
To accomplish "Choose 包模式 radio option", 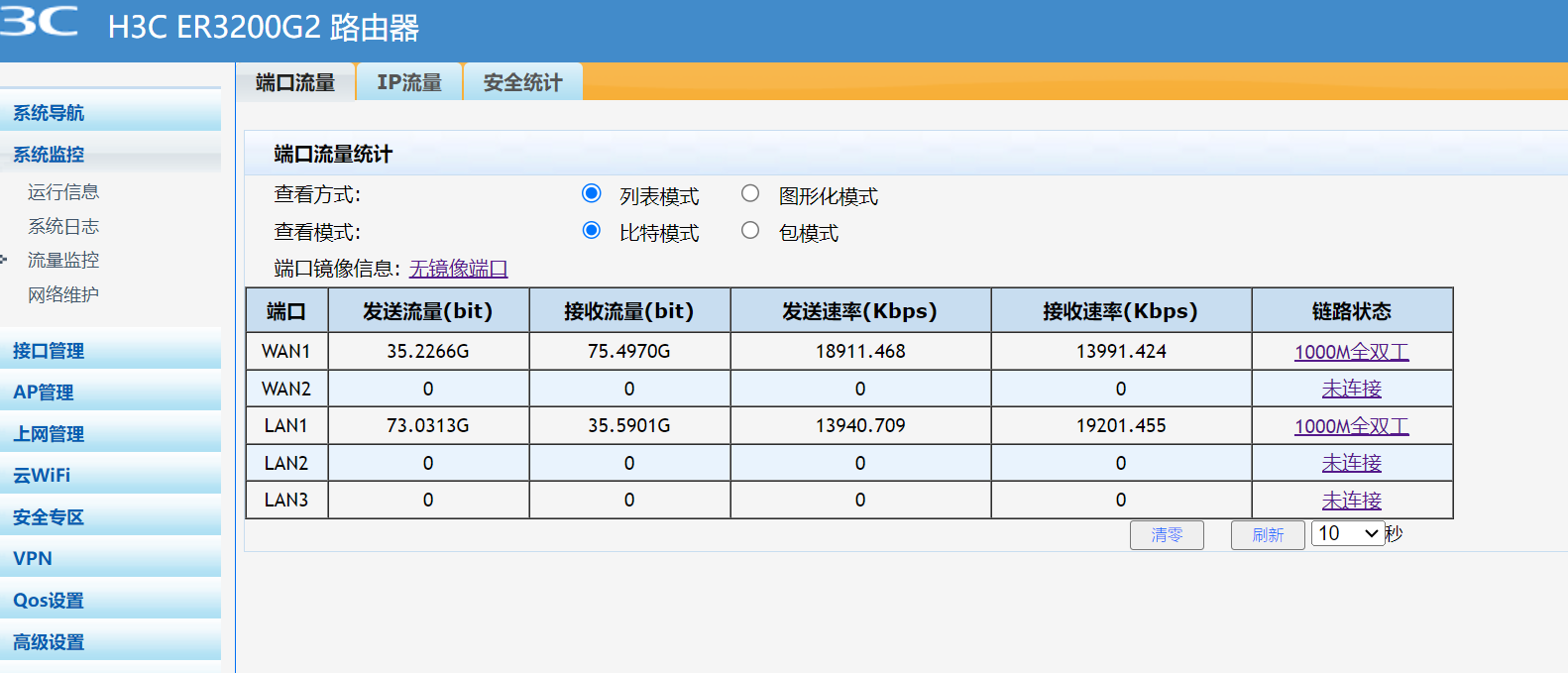I will click(750, 231).
